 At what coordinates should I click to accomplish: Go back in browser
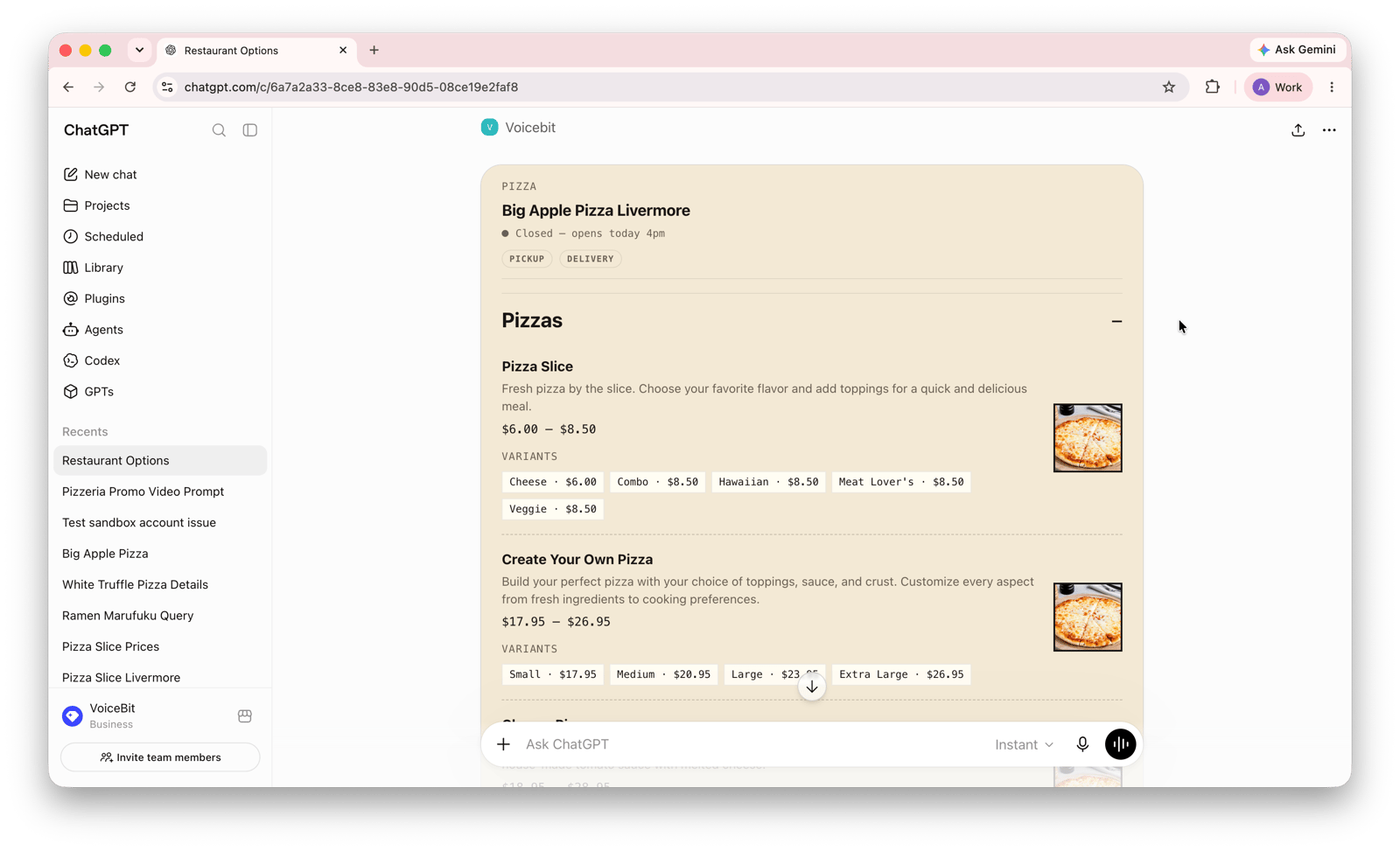(x=68, y=87)
